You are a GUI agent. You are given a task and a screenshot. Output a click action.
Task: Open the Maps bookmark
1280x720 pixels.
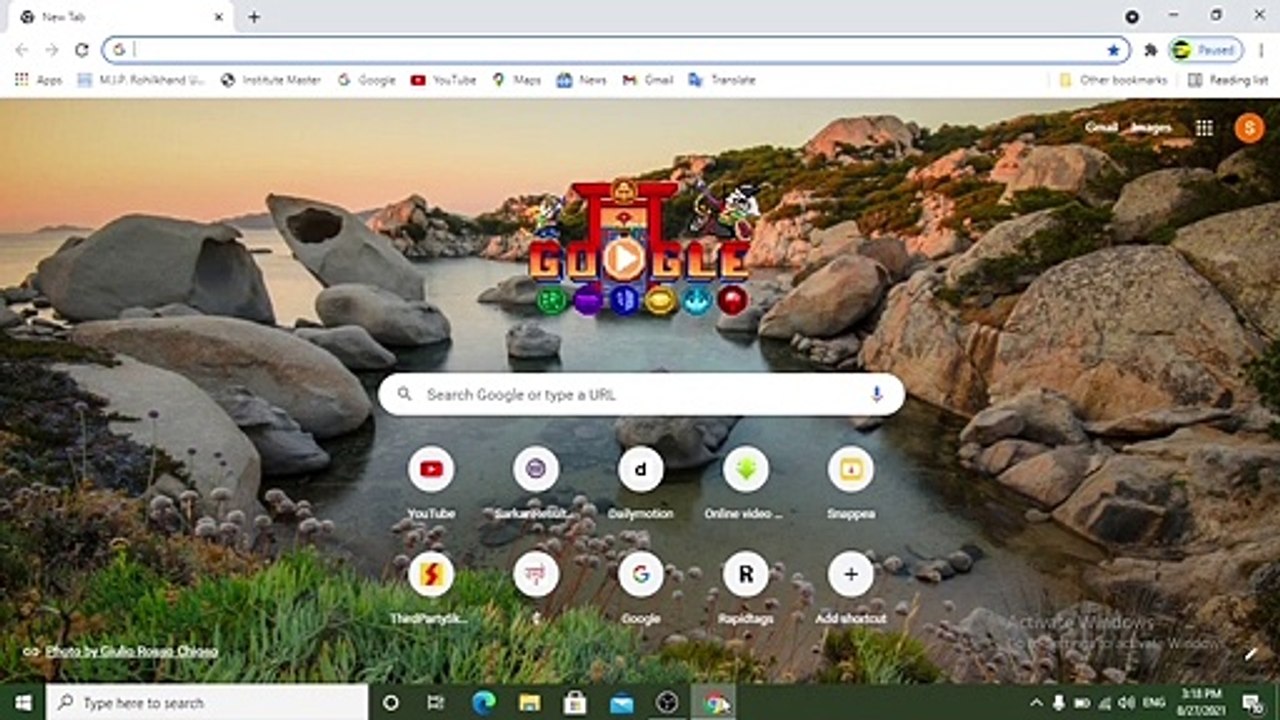click(517, 80)
